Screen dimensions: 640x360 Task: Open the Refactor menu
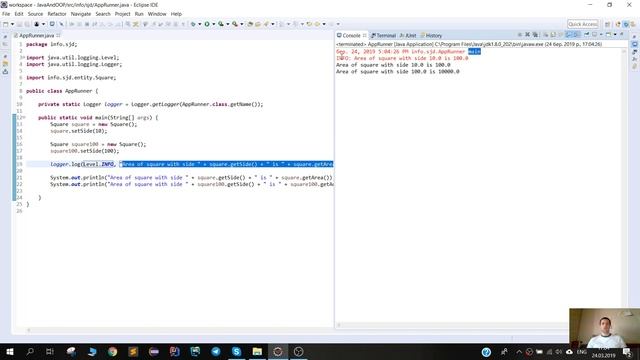click(x=57, y=14)
